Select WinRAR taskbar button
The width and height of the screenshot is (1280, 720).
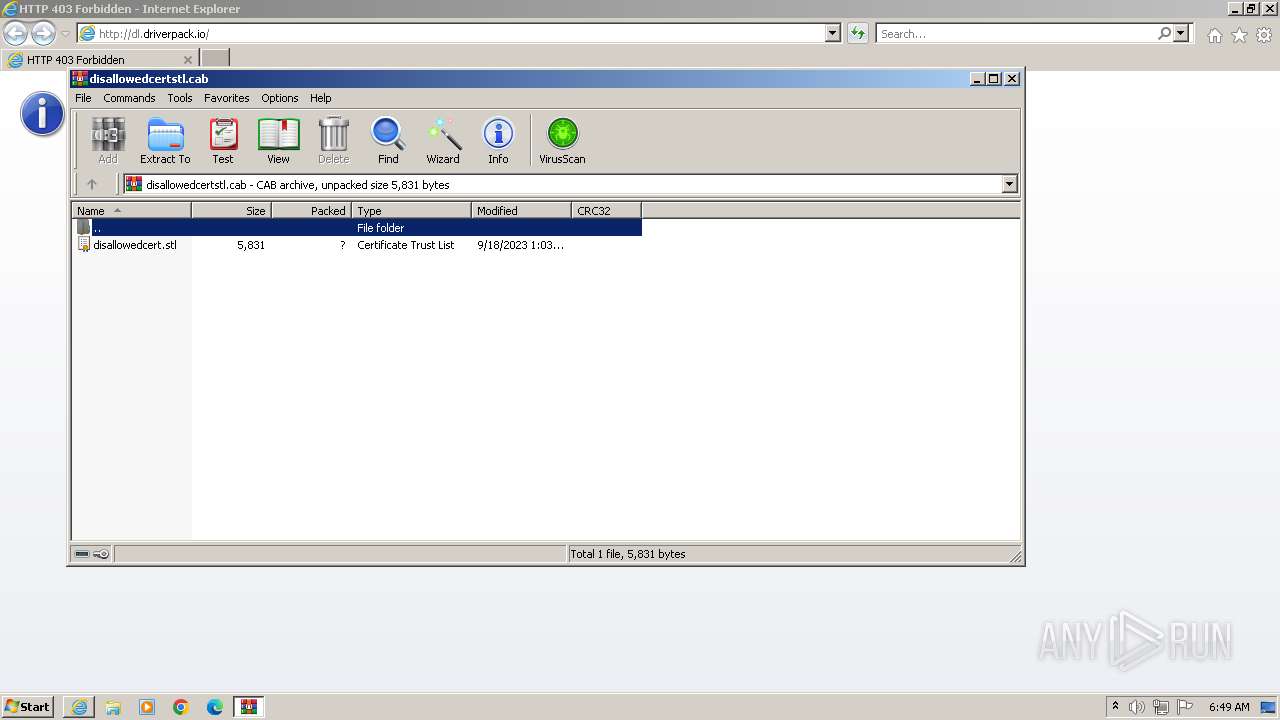(x=249, y=707)
